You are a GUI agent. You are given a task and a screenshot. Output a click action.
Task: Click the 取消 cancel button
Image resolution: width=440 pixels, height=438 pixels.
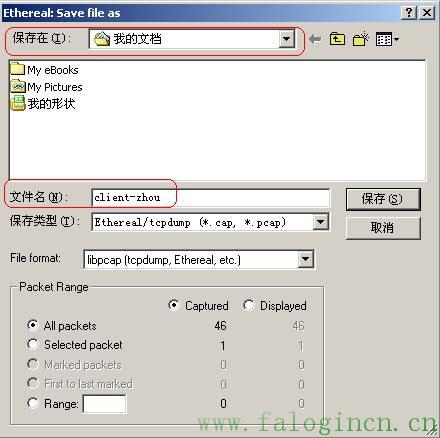click(383, 228)
